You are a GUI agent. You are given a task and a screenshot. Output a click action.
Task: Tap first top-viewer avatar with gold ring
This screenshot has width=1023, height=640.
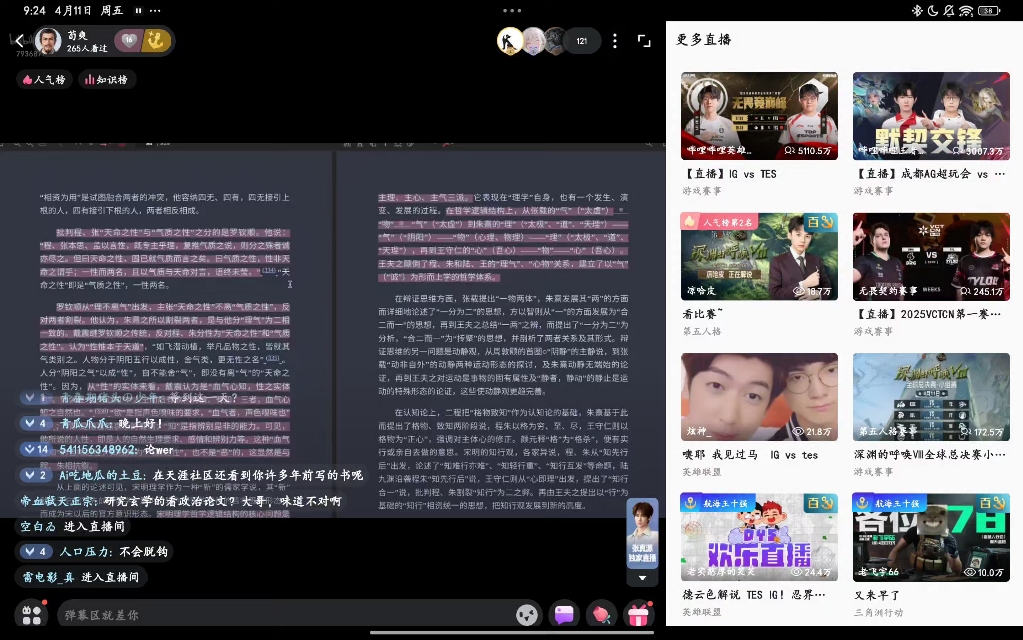(510, 41)
